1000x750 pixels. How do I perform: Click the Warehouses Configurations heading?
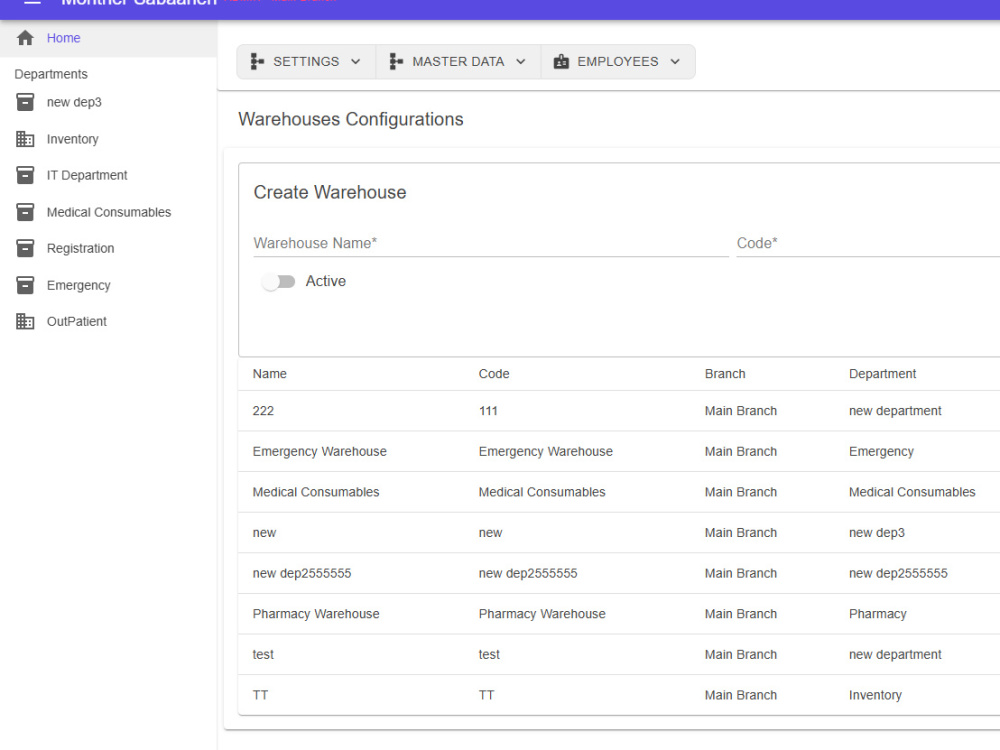point(351,119)
